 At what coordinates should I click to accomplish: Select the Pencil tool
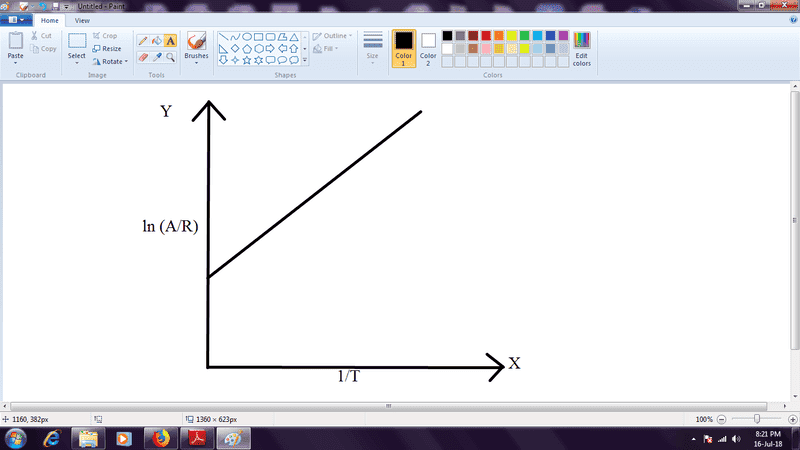click(x=143, y=41)
